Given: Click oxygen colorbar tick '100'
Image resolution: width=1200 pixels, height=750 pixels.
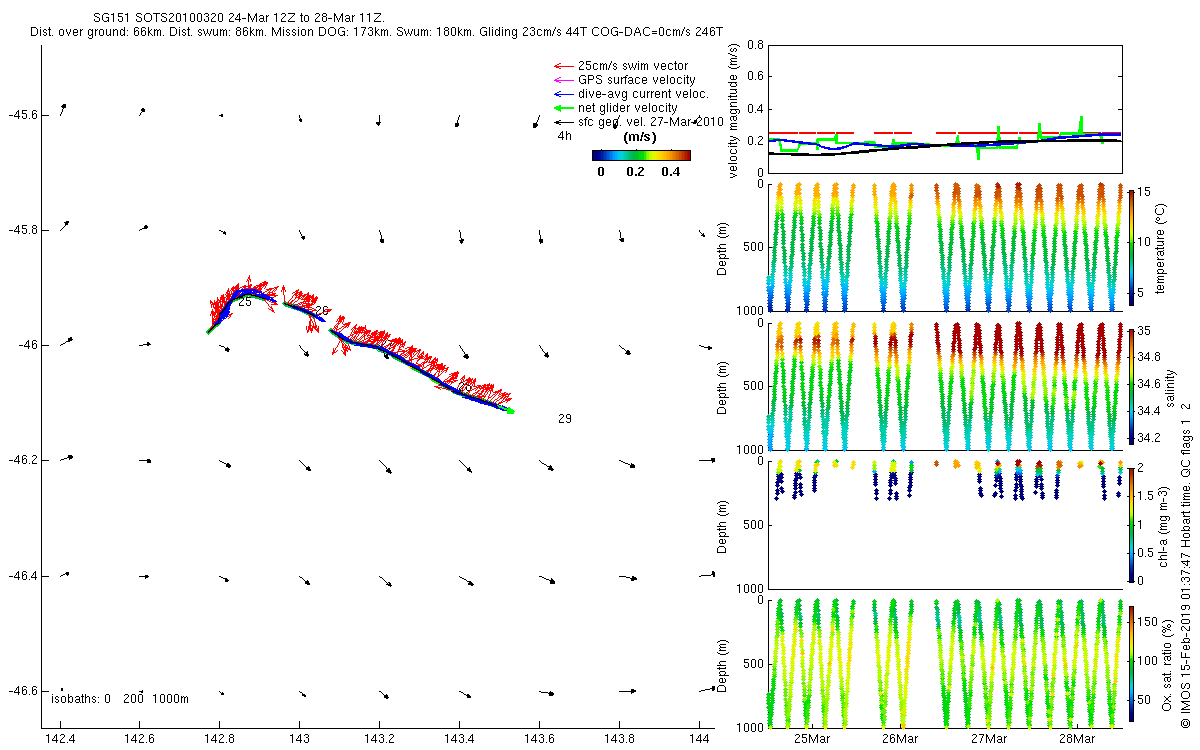Looking at the screenshot, I should click(1148, 661).
